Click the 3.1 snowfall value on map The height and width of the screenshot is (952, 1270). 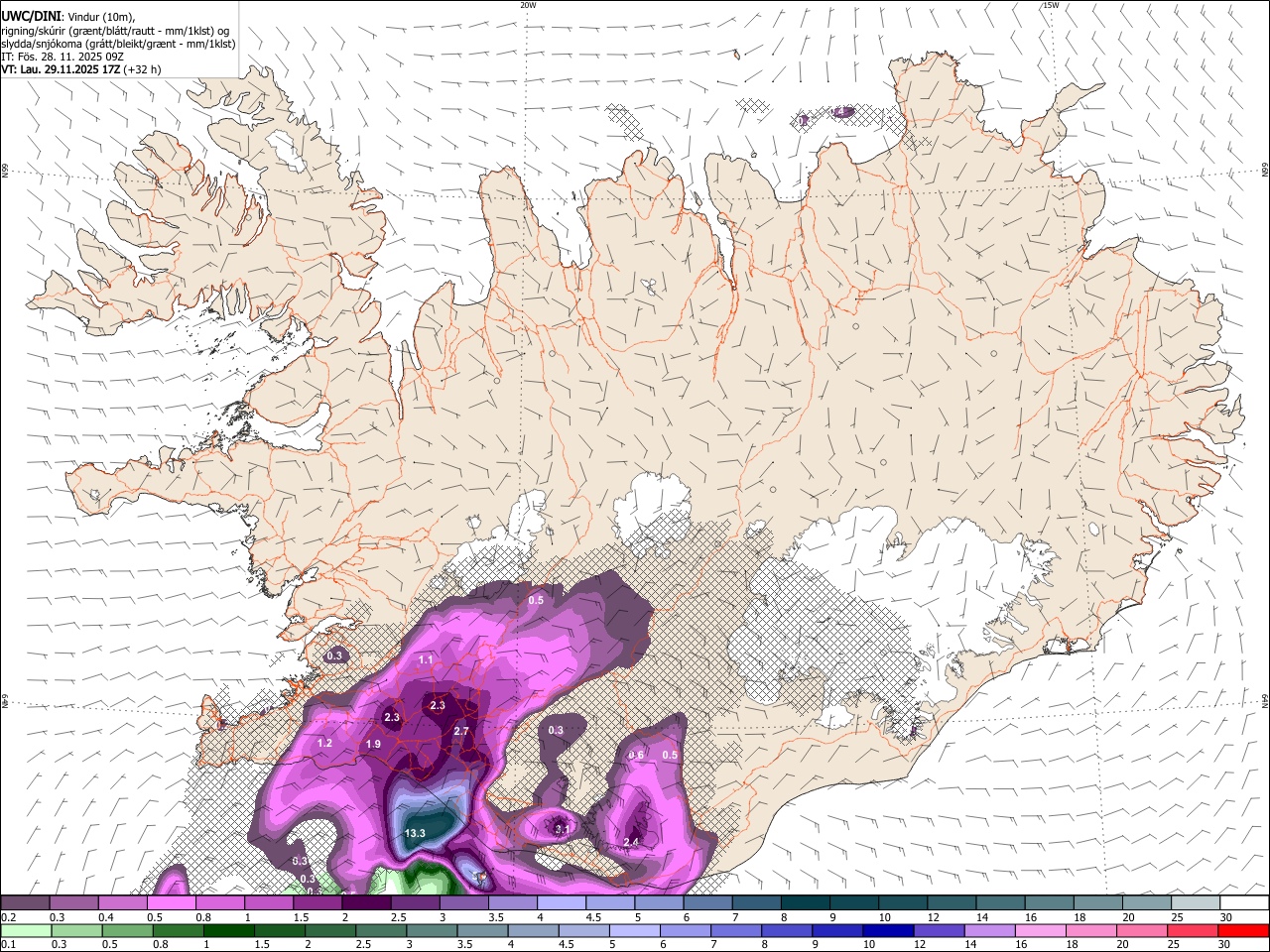(562, 828)
